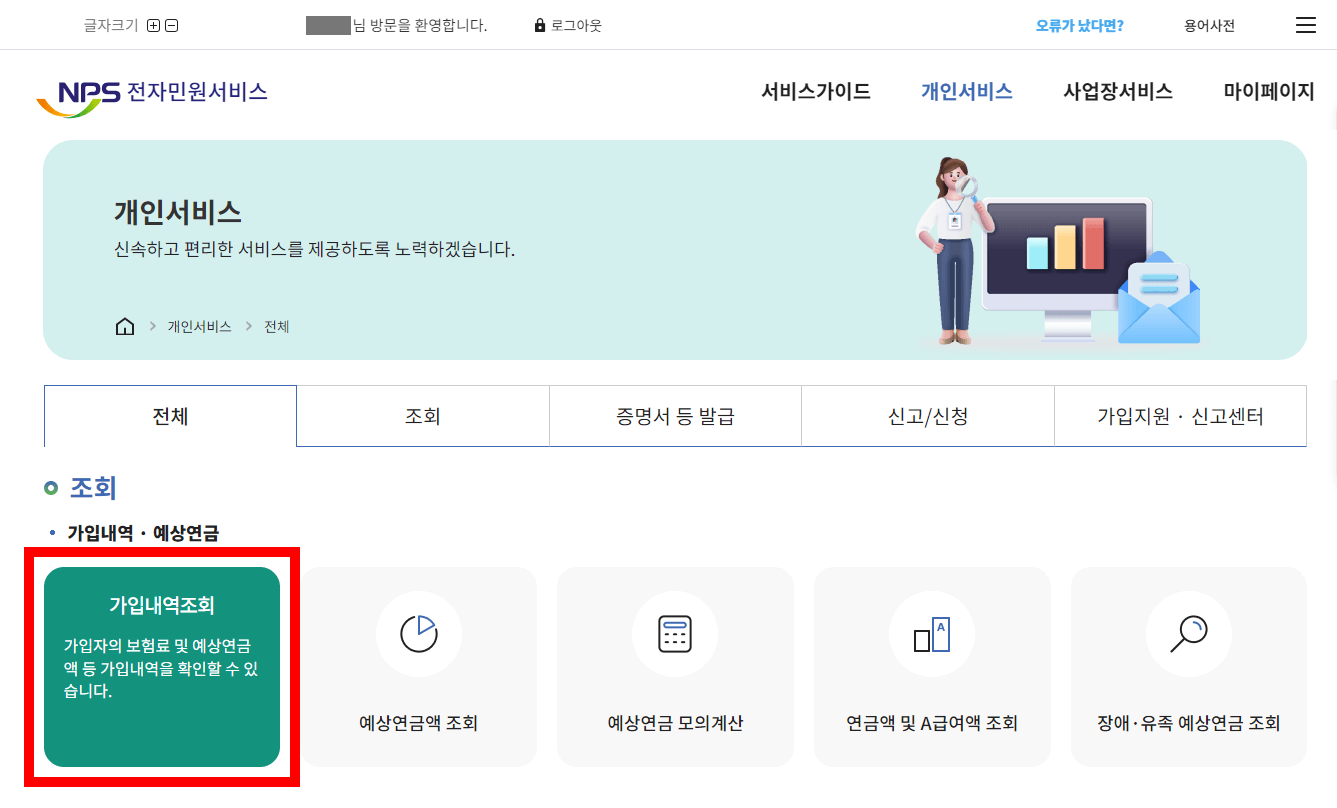Screen dimensions: 1337x808
Task: Click the NPS 전자민원서비스 logo
Action: click(152, 91)
